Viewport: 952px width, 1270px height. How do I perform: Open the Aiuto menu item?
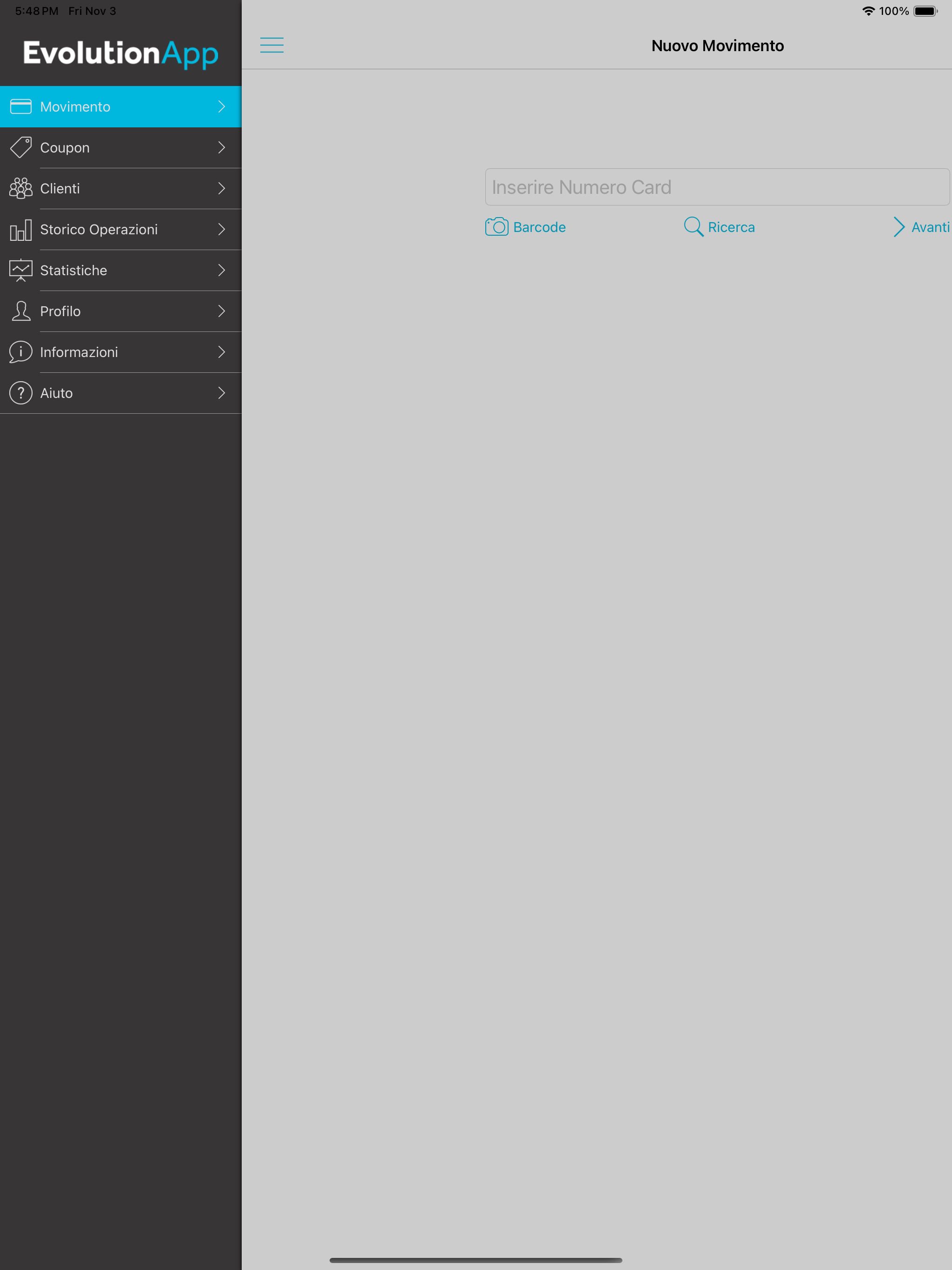point(120,393)
